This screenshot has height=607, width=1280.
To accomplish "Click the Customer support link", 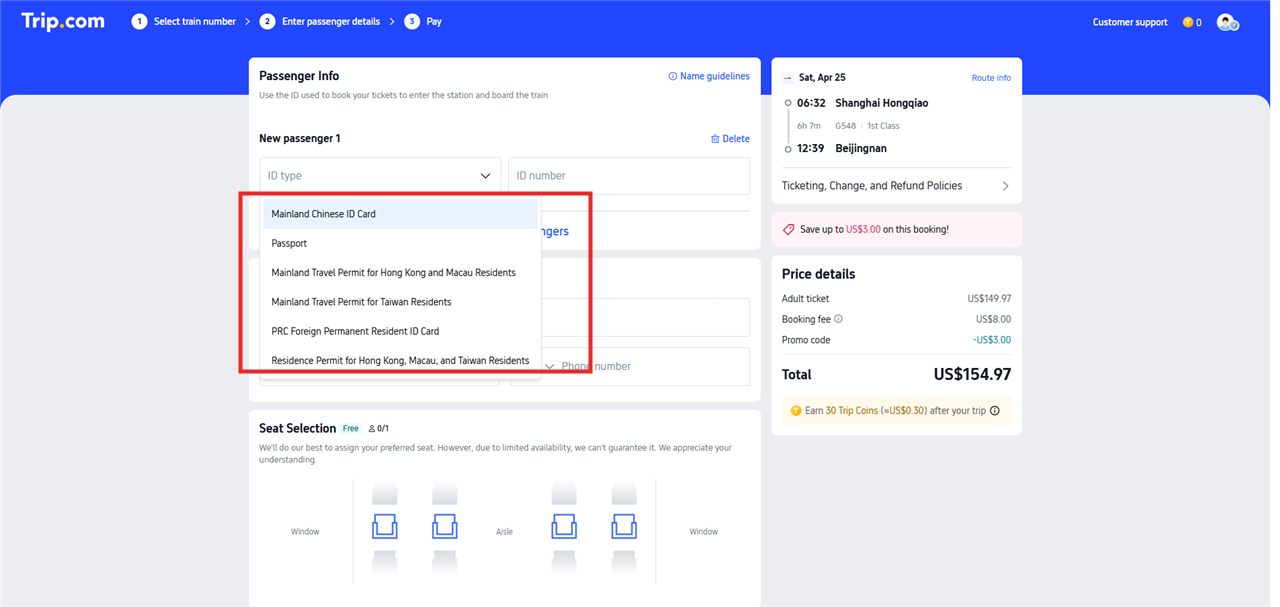I will tap(1129, 21).
